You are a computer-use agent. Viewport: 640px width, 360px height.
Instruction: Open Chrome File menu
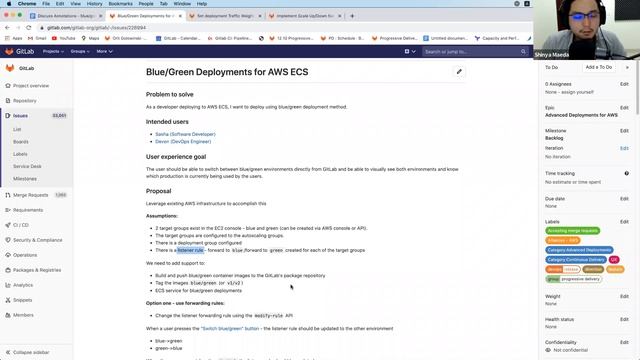(46, 4)
